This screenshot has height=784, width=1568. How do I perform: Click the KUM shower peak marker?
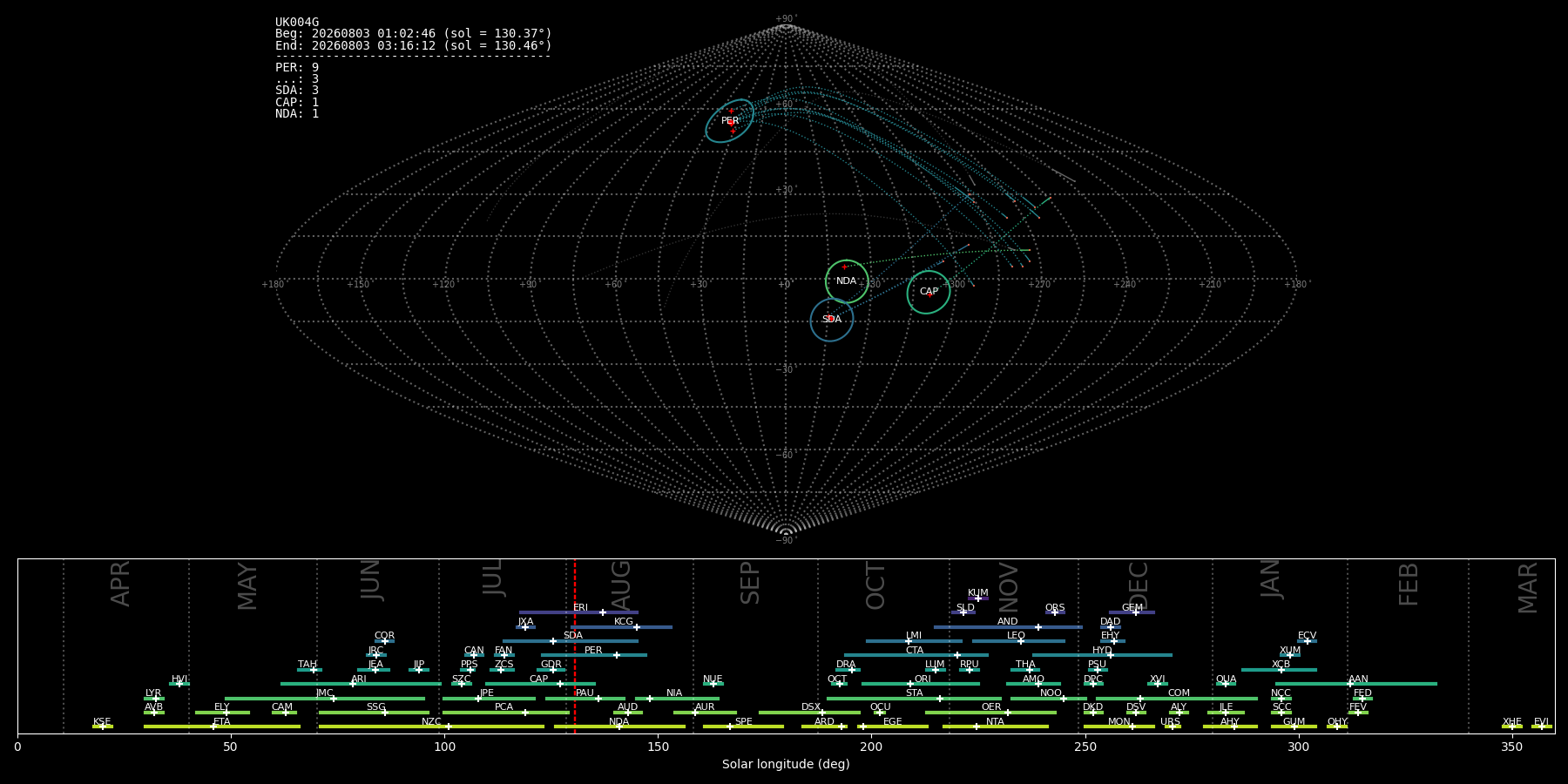point(978,598)
